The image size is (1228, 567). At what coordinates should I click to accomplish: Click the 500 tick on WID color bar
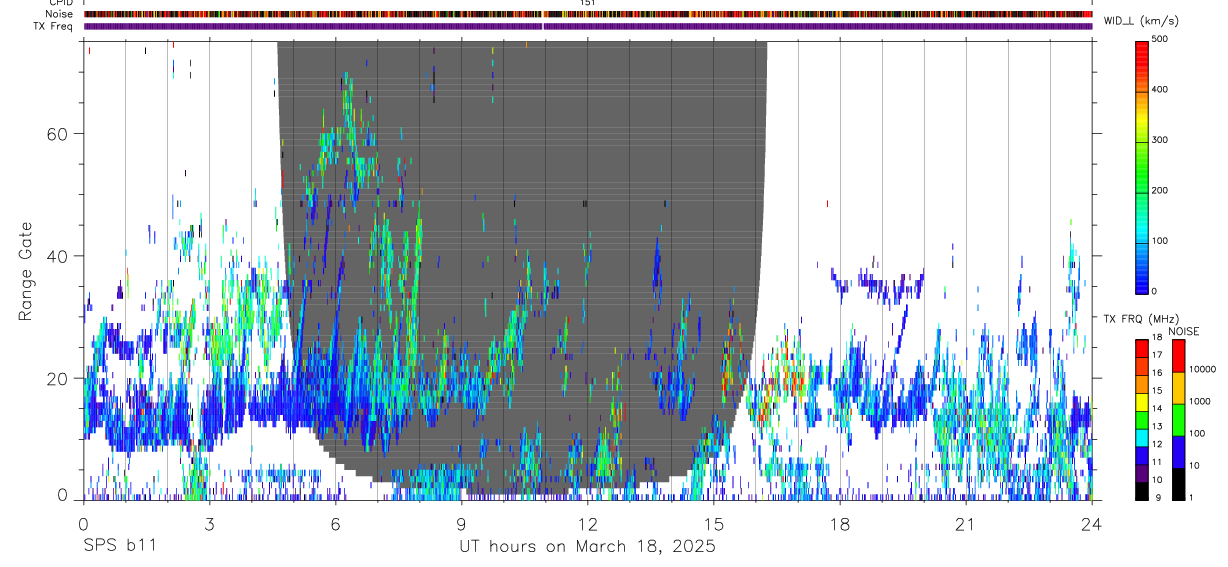click(x=1161, y=39)
